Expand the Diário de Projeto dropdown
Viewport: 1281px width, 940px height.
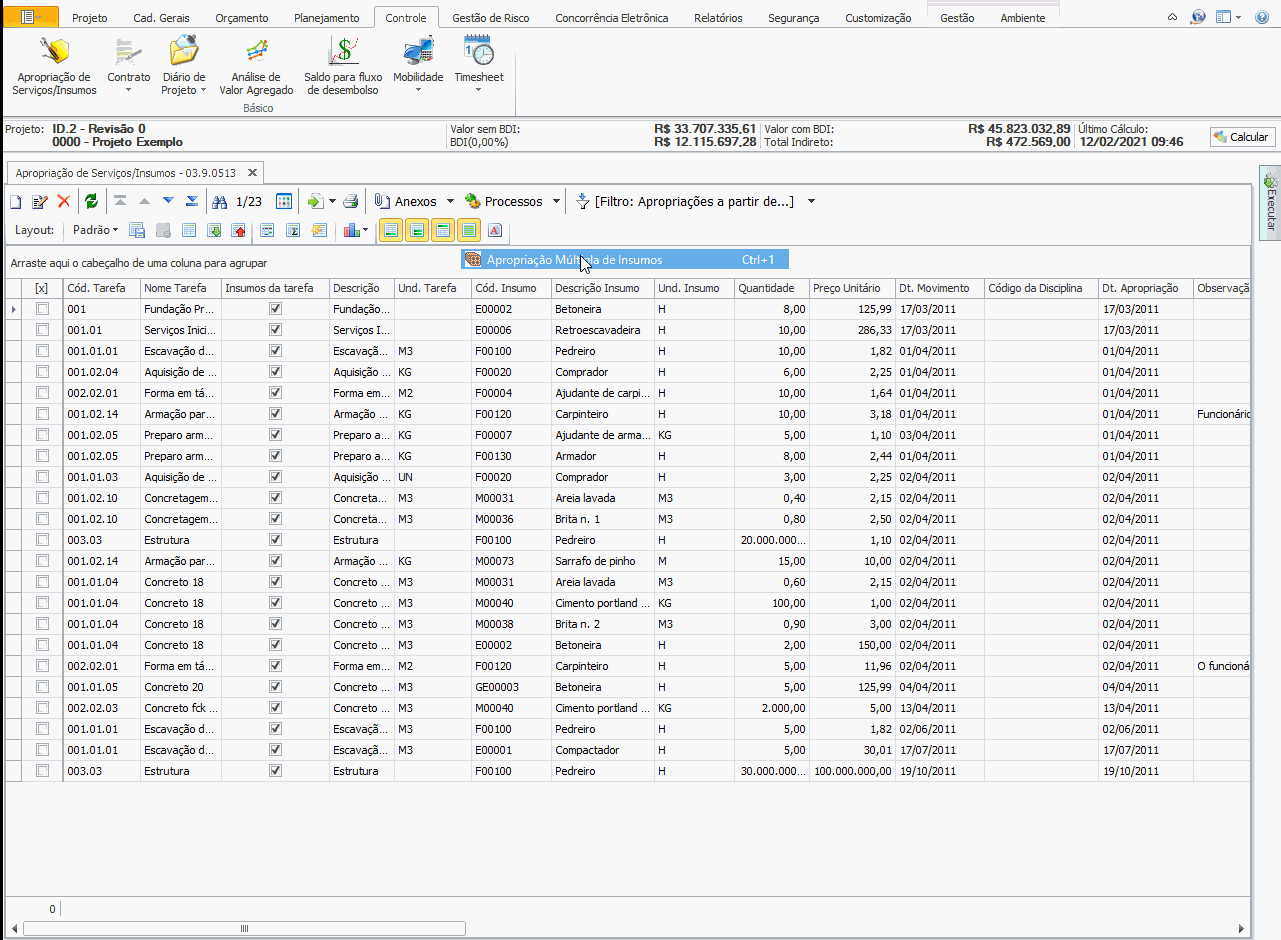click(203, 90)
